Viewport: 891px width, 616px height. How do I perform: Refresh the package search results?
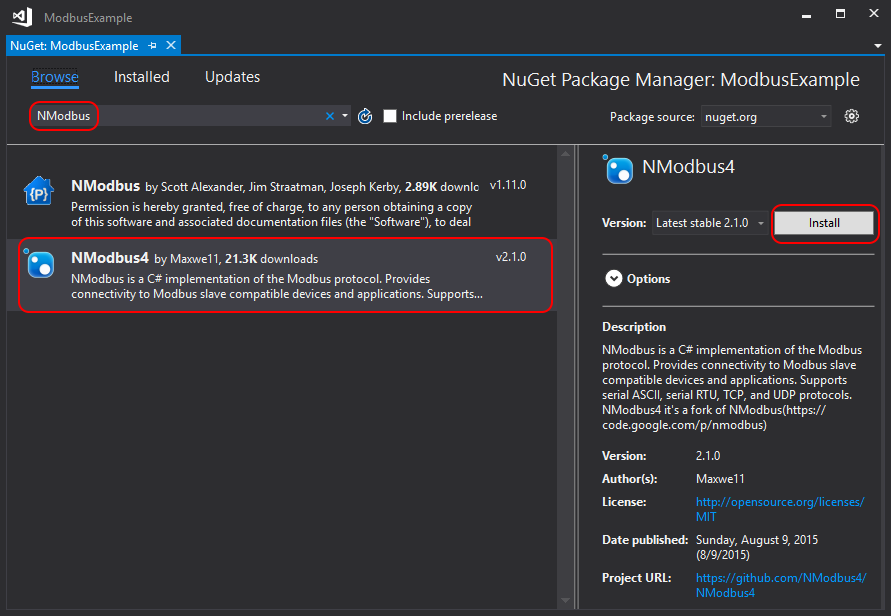point(365,116)
